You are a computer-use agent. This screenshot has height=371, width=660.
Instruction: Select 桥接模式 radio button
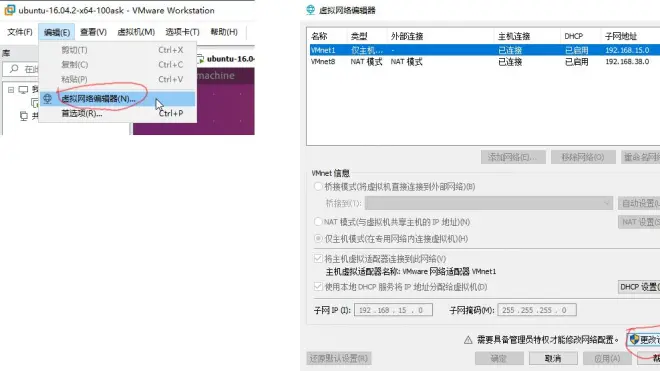click(x=318, y=187)
